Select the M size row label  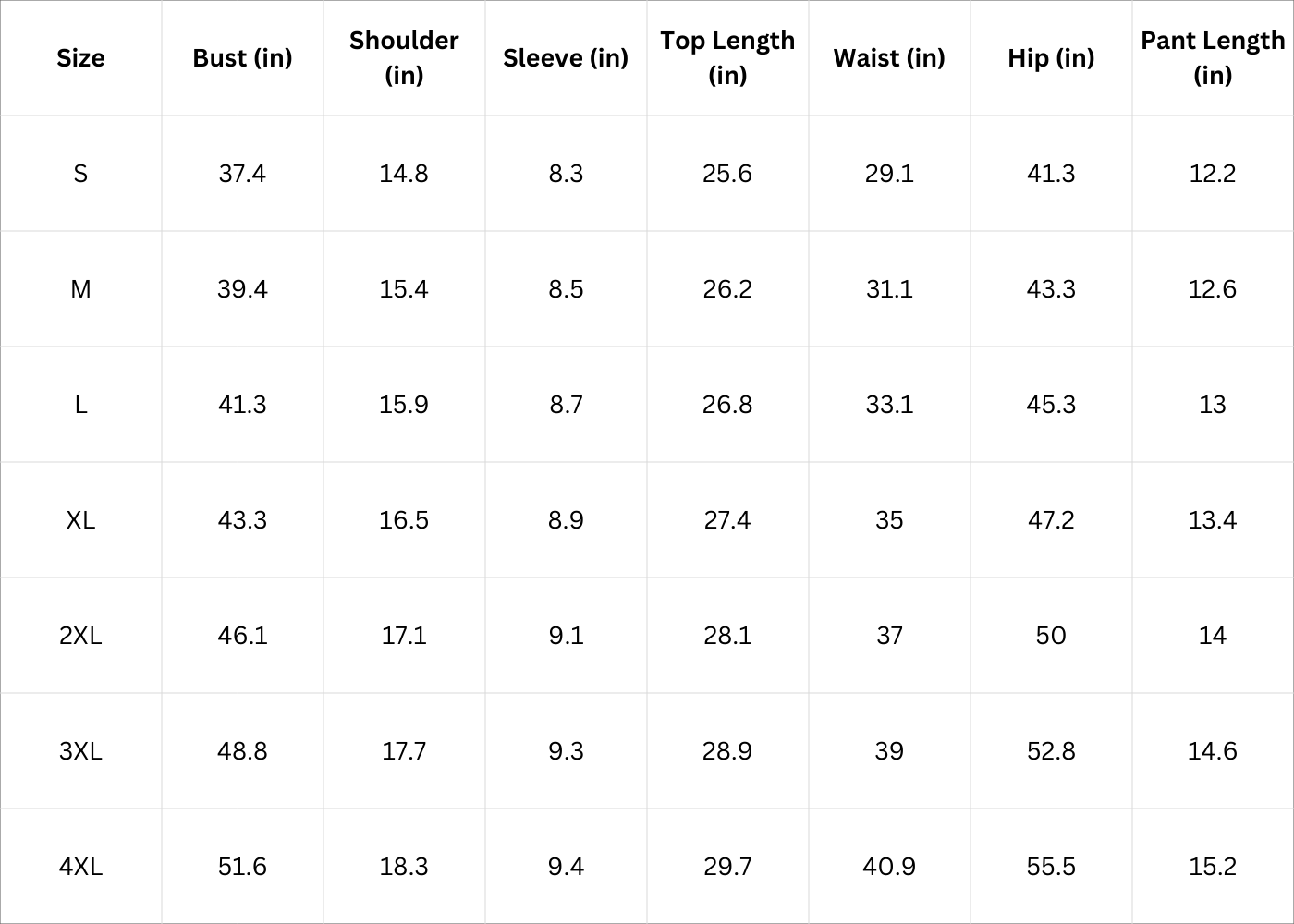pos(80,289)
